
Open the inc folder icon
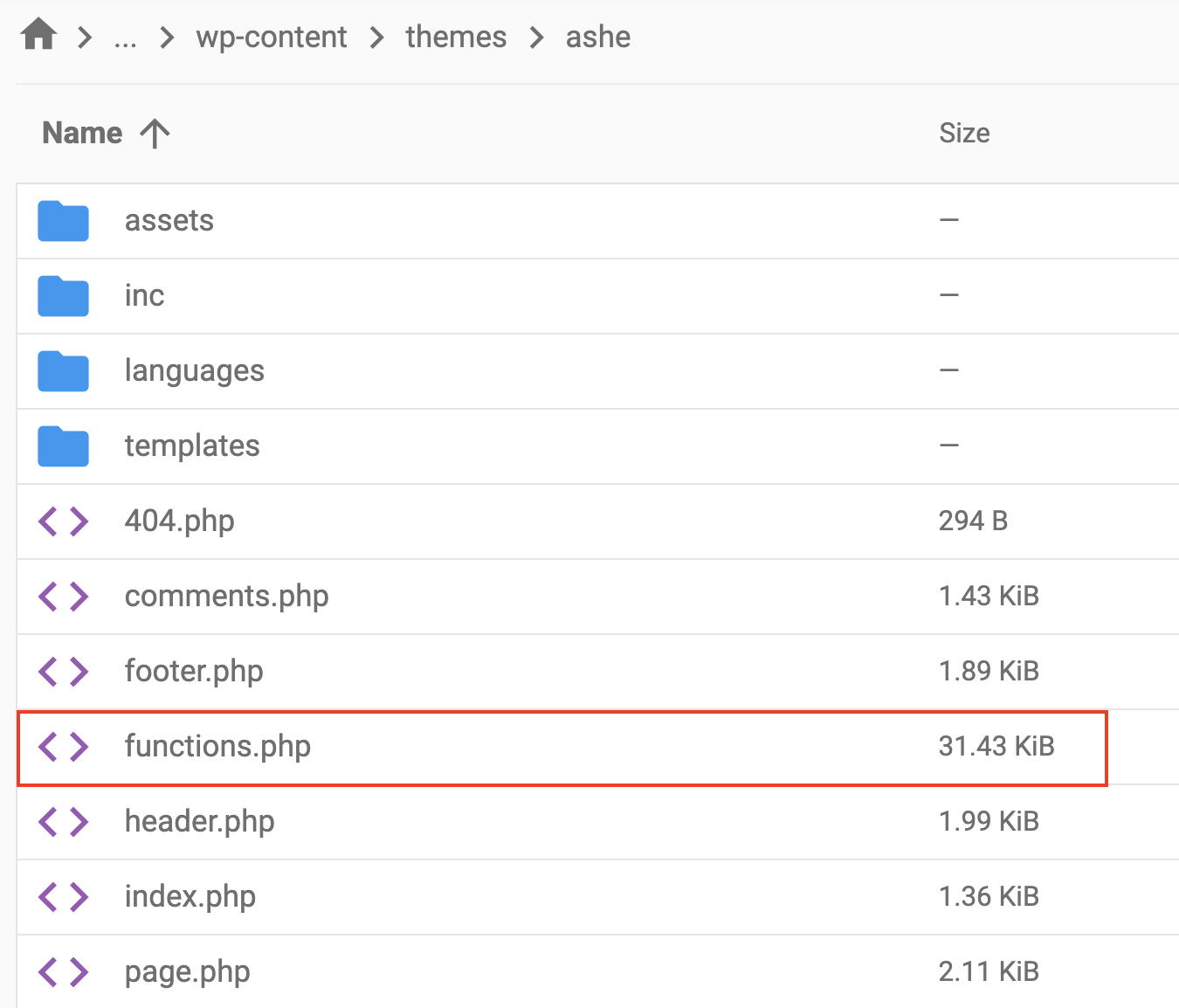[63, 296]
